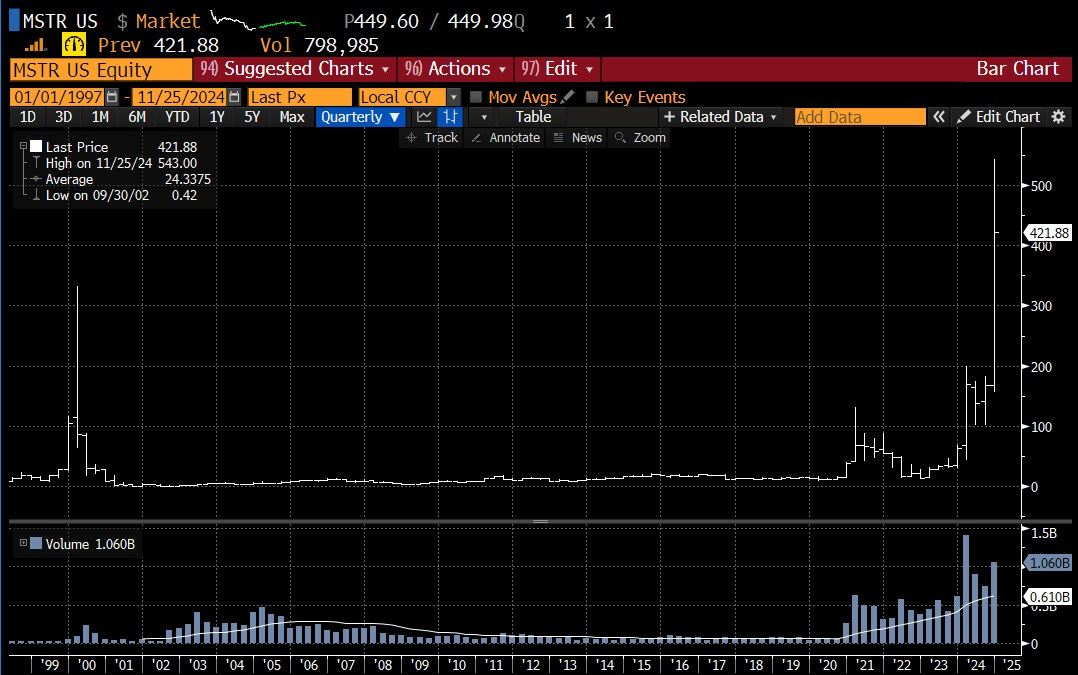Open the Local CCY currency dropdown arrow
This screenshot has width=1078, height=675.
(453, 97)
